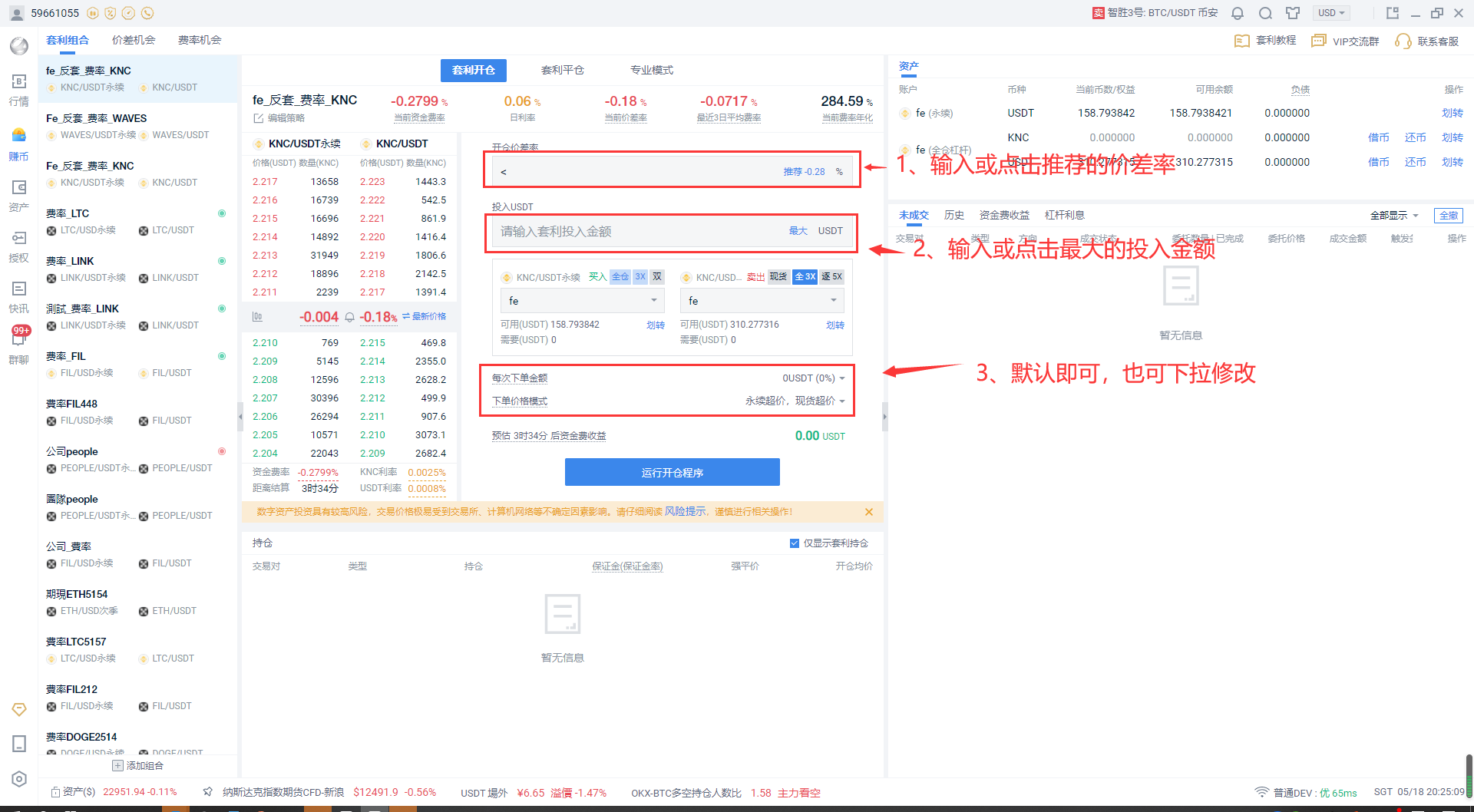This screenshot has height=812, width=1474.
Task: Close the yellow risk warning banner
Action: pyautogui.click(x=869, y=512)
